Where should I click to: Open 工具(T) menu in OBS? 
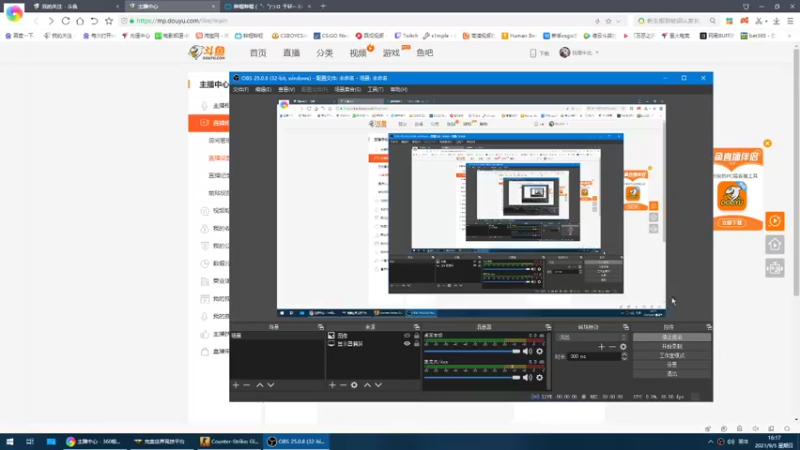click(376, 89)
